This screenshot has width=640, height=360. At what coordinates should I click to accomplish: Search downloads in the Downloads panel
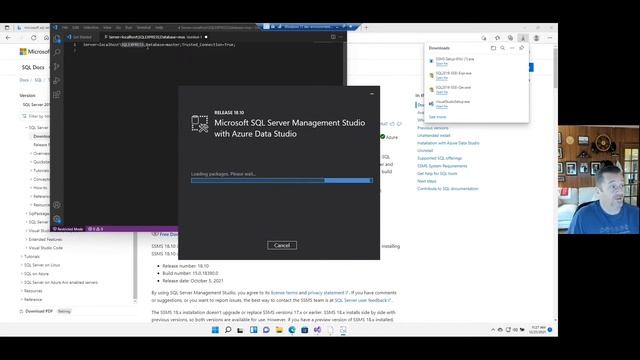tap(502, 48)
